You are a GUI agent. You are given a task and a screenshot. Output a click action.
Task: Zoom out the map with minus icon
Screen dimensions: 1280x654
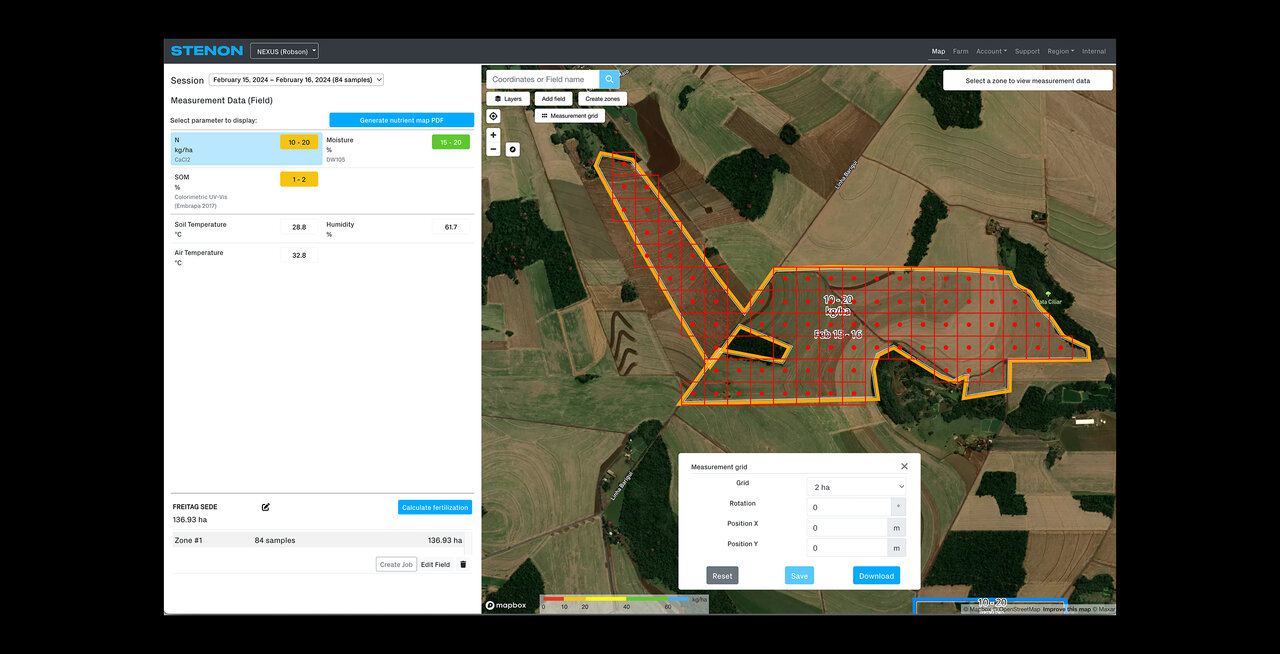(493, 149)
